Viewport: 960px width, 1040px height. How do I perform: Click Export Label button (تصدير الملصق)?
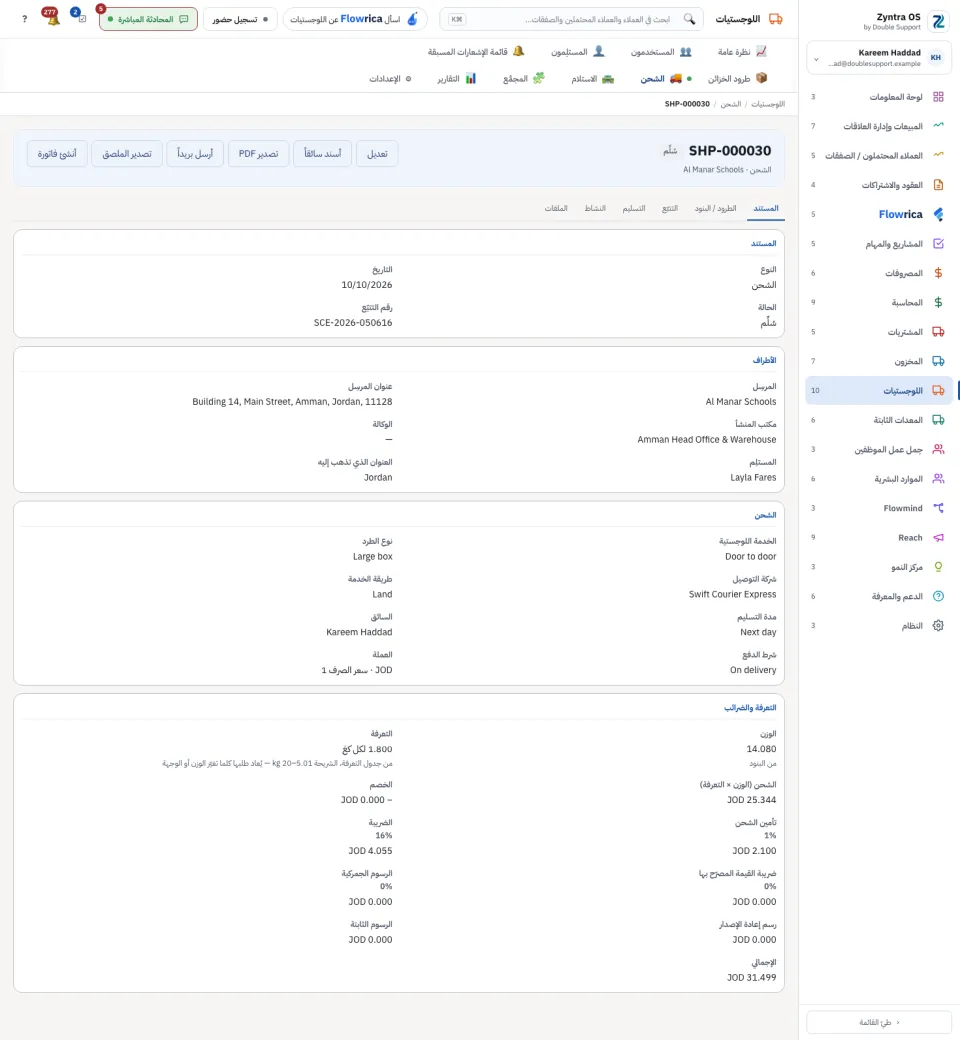[x=127, y=154]
